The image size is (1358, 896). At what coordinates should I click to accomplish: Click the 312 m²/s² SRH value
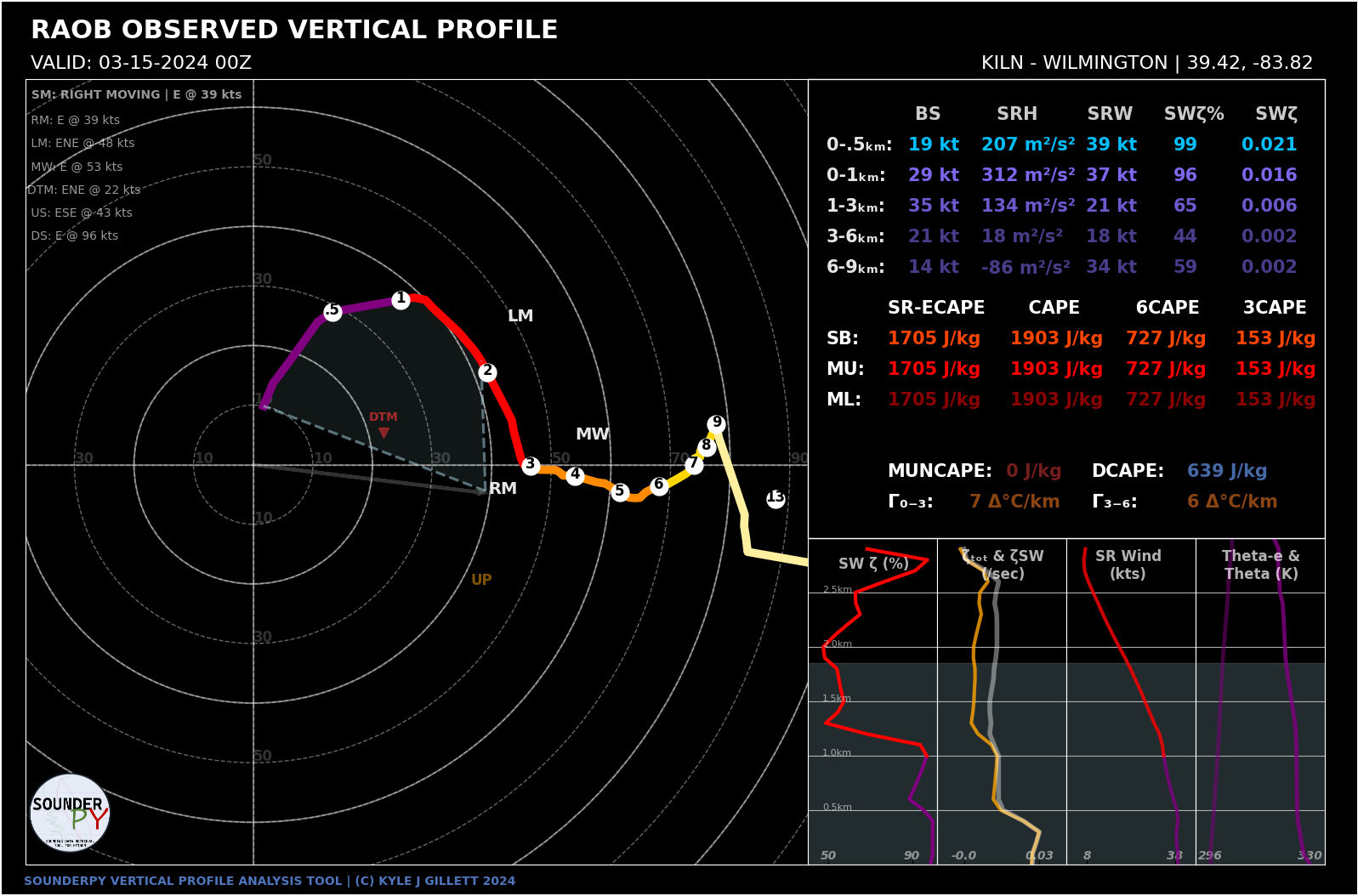1028,175
